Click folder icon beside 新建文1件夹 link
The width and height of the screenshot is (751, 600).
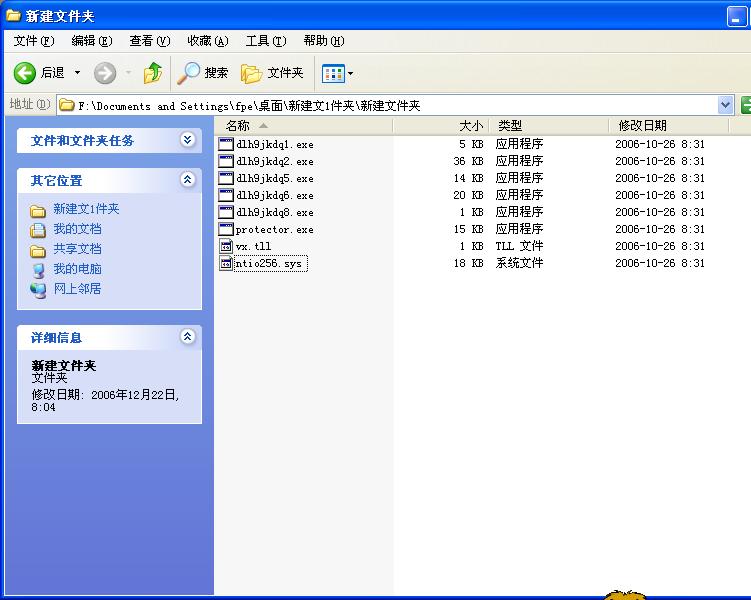(x=38, y=210)
